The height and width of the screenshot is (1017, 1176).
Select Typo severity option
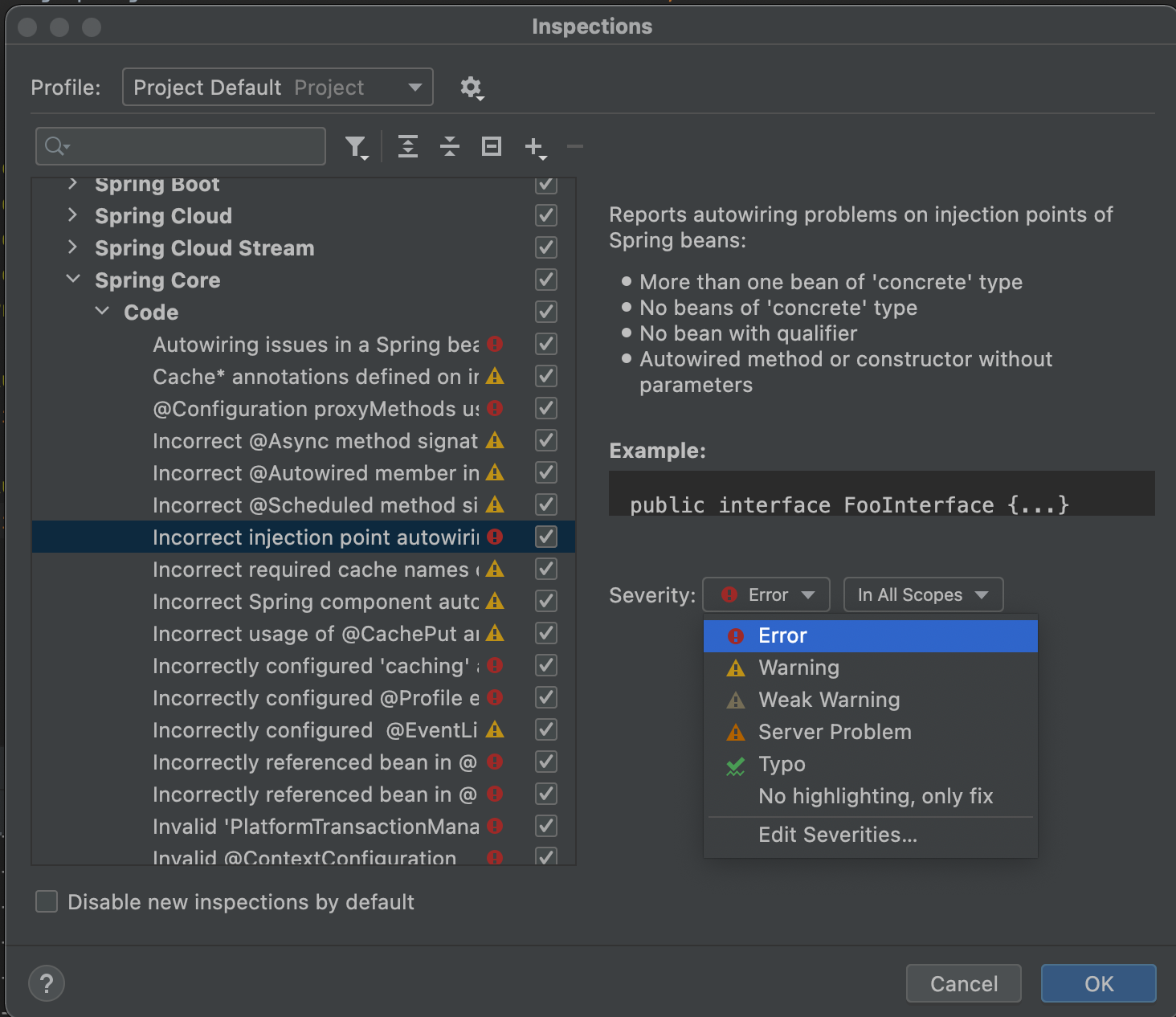pyautogui.click(x=871, y=764)
